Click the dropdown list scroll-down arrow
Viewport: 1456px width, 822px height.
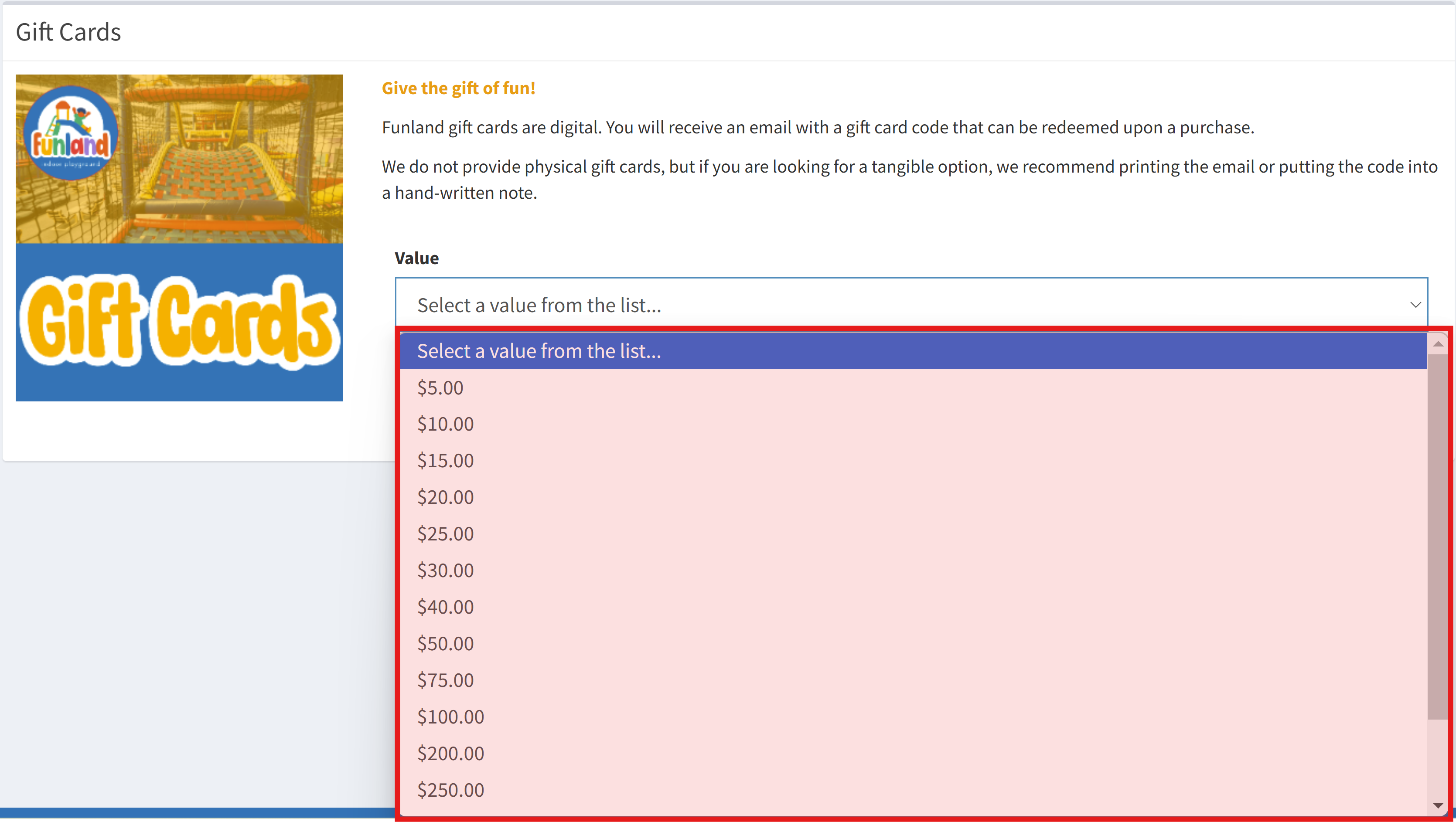point(1438,805)
